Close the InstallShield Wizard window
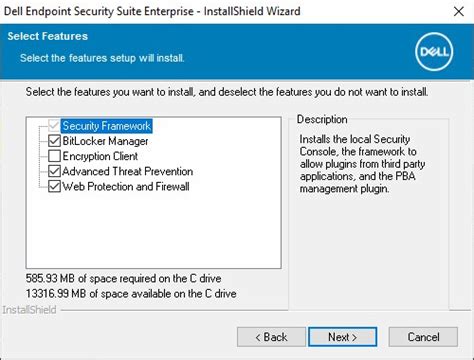The width and height of the screenshot is (474, 360). pyautogui.click(x=459, y=11)
